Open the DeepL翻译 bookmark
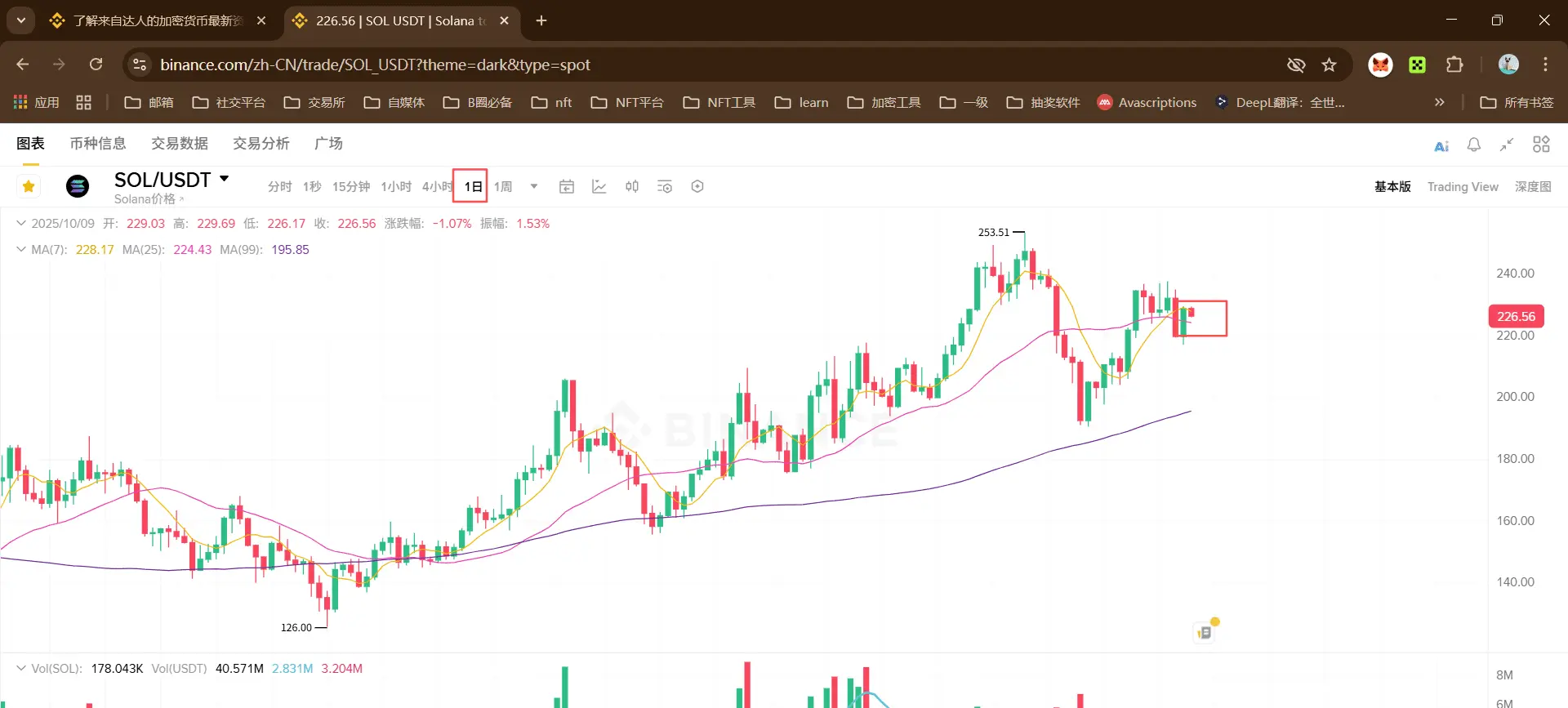The width and height of the screenshot is (1568, 708). tap(1280, 102)
